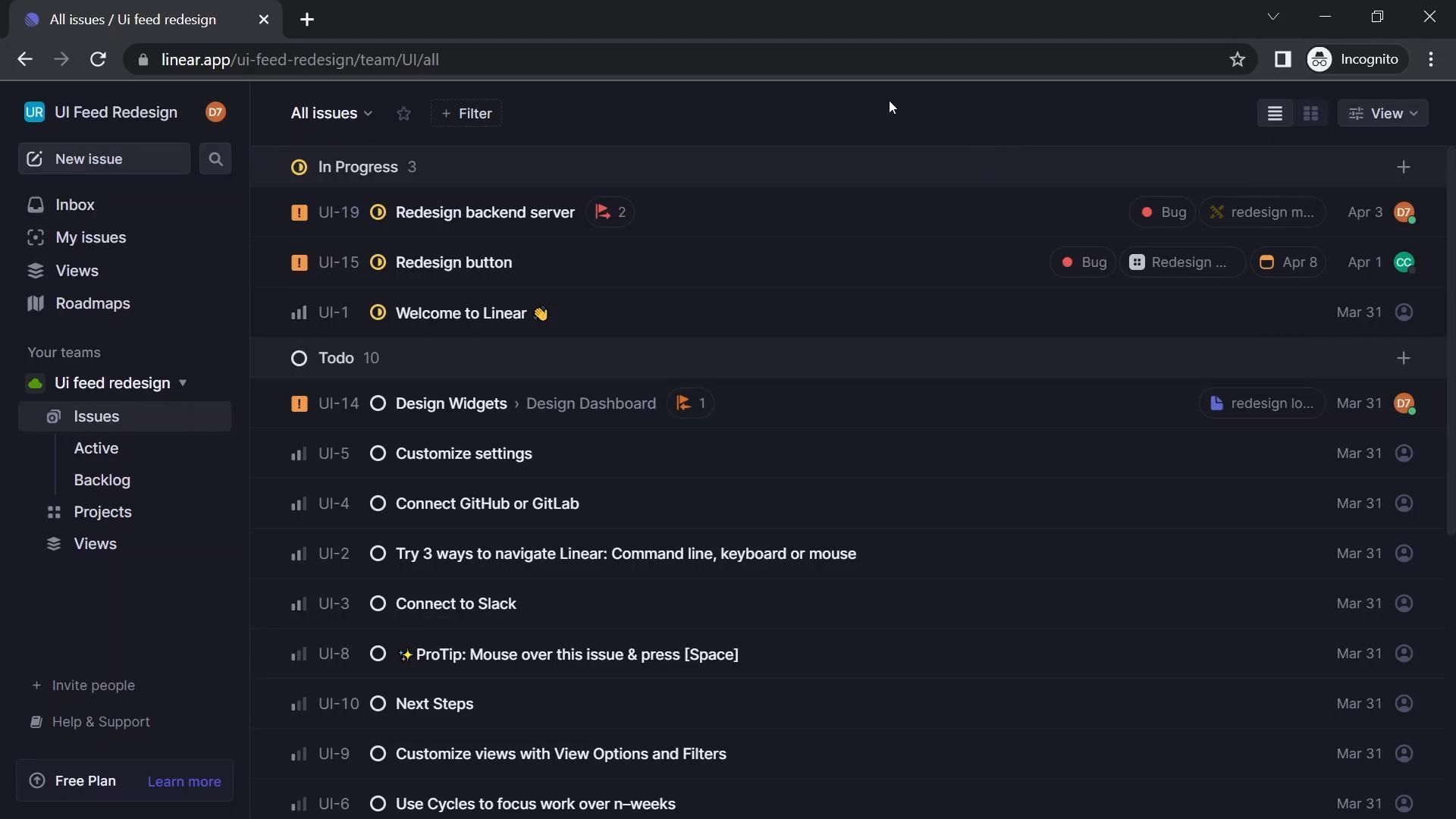Image resolution: width=1456 pixels, height=819 pixels.
Task: Select Backlog under Issues
Action: click(x=102, y=480)
